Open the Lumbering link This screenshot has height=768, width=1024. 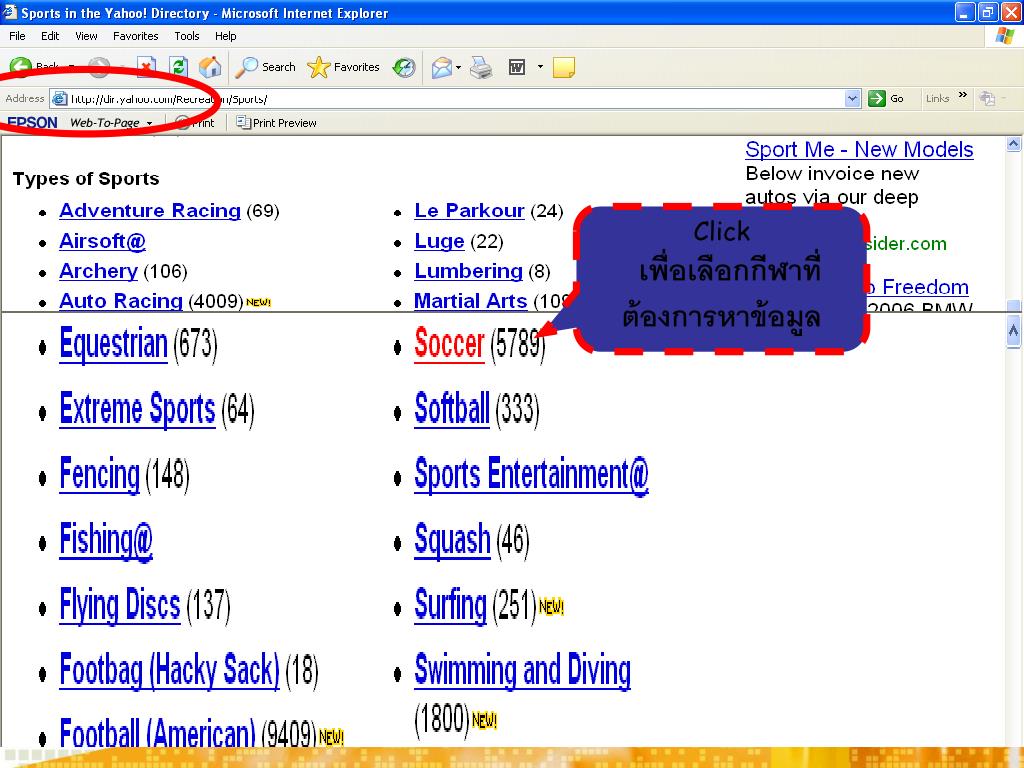tap(469, 271)
